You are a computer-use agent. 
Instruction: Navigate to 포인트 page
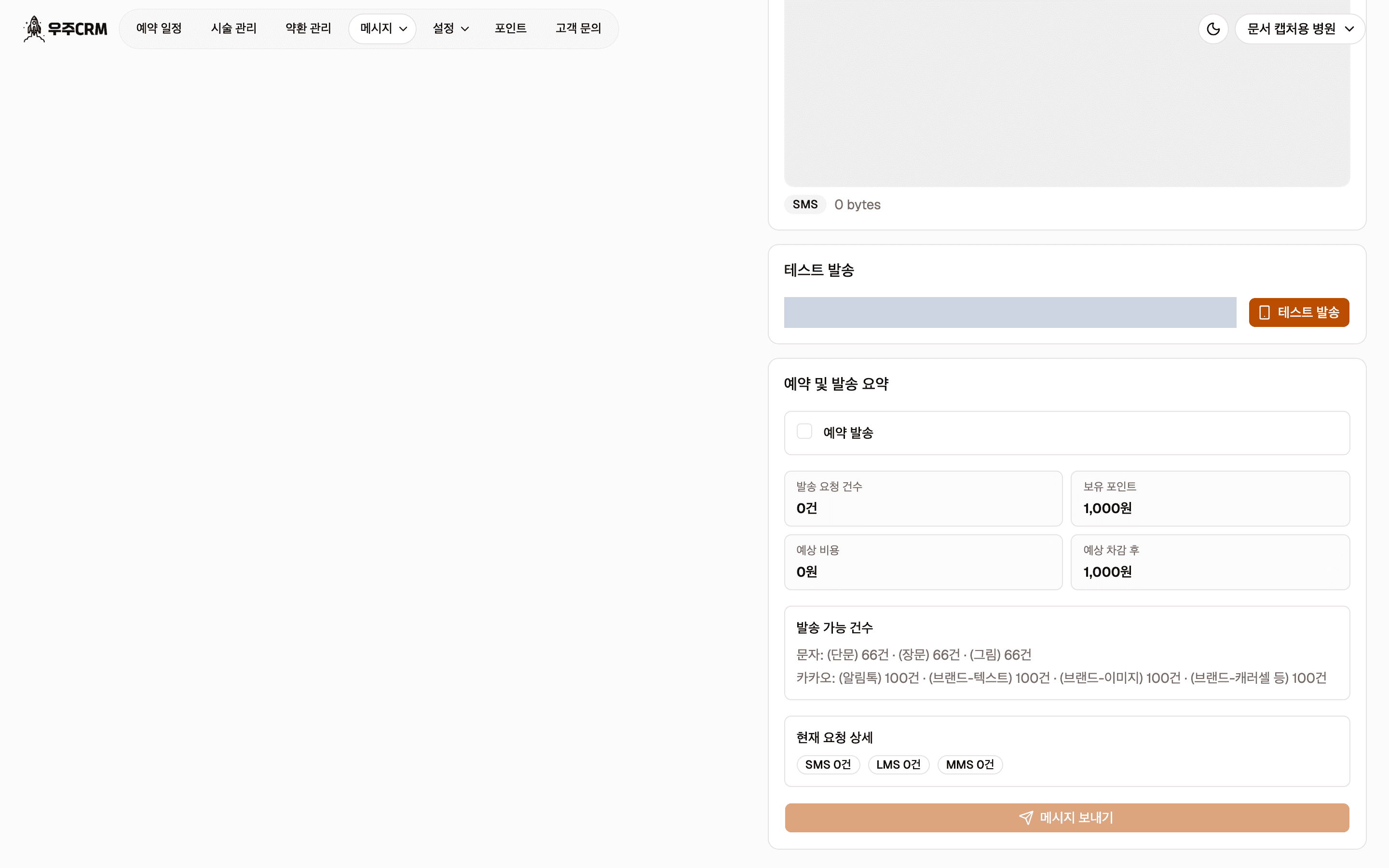(510, 29)
